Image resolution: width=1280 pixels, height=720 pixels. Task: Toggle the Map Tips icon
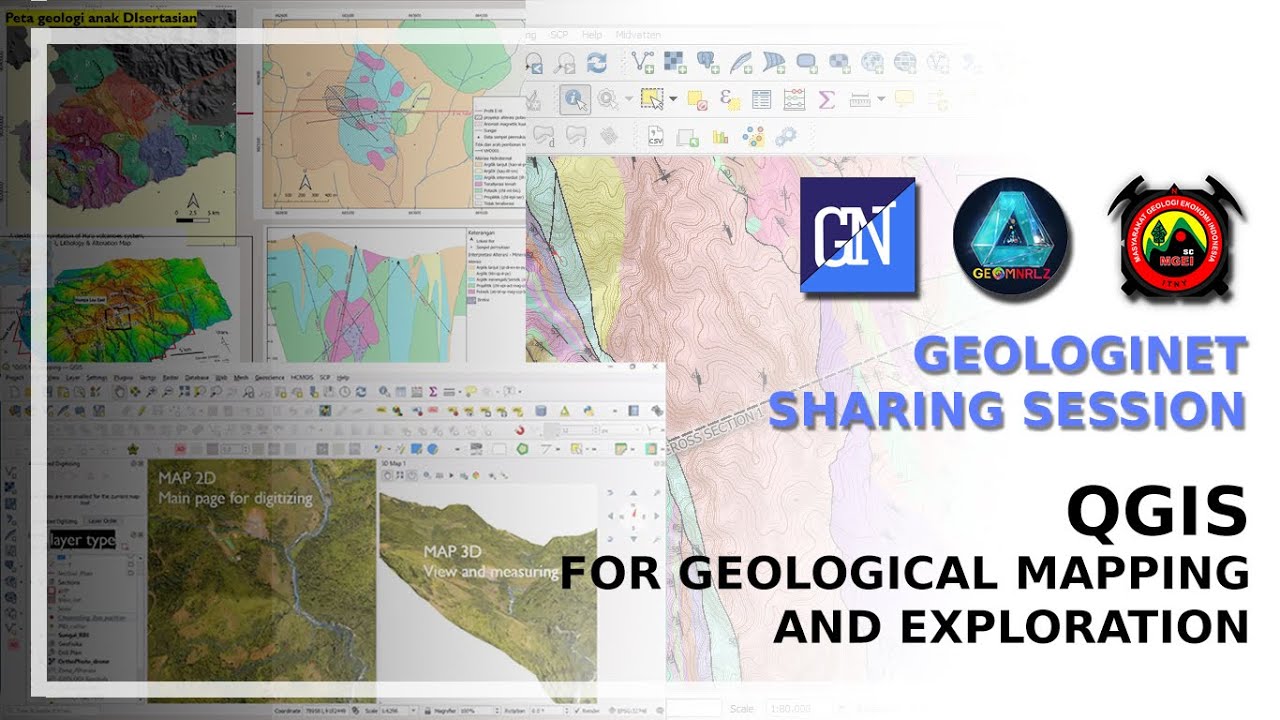905,99
